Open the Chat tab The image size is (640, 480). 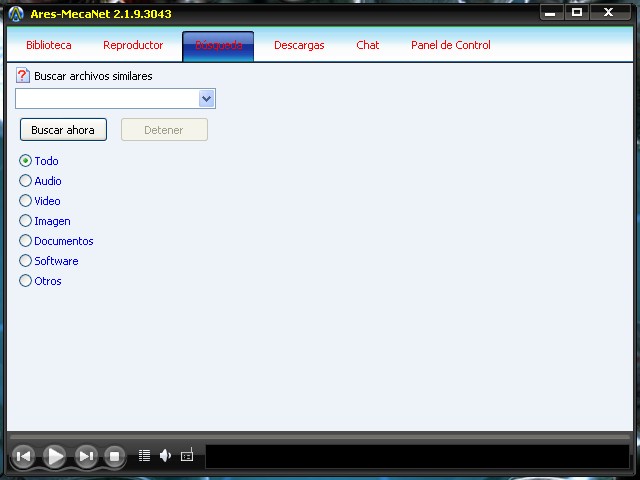[x=368, y=45]
